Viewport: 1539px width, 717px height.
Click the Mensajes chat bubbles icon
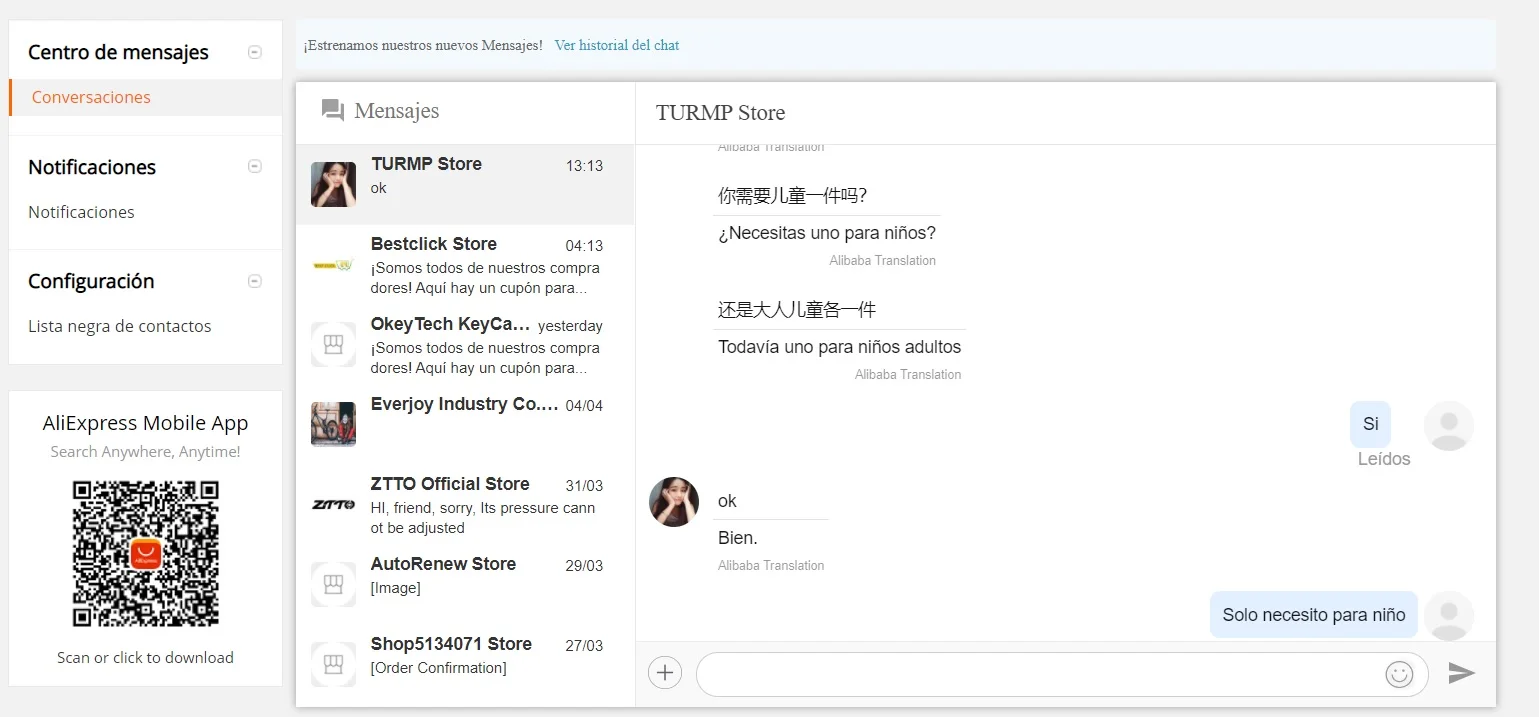[x=333, y=111]
